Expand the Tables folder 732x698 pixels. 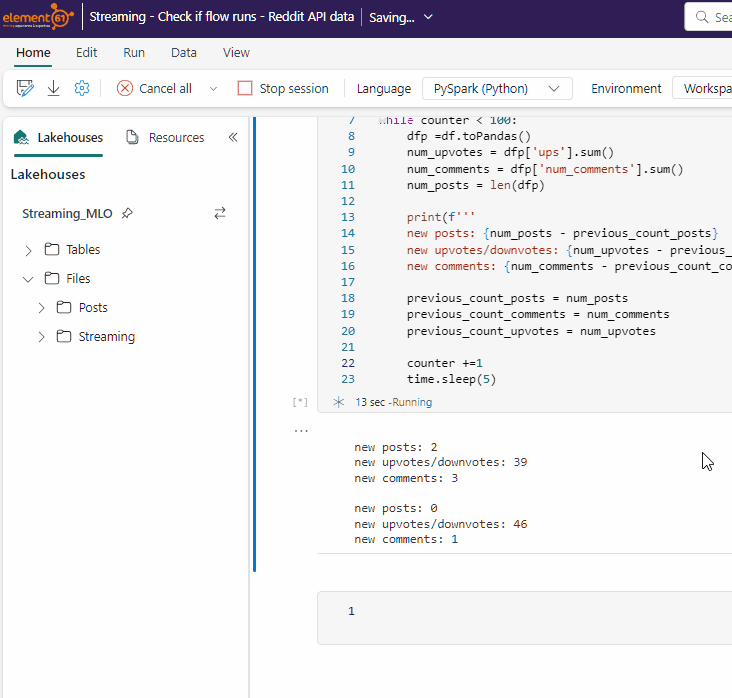click(x=28, y=250)
